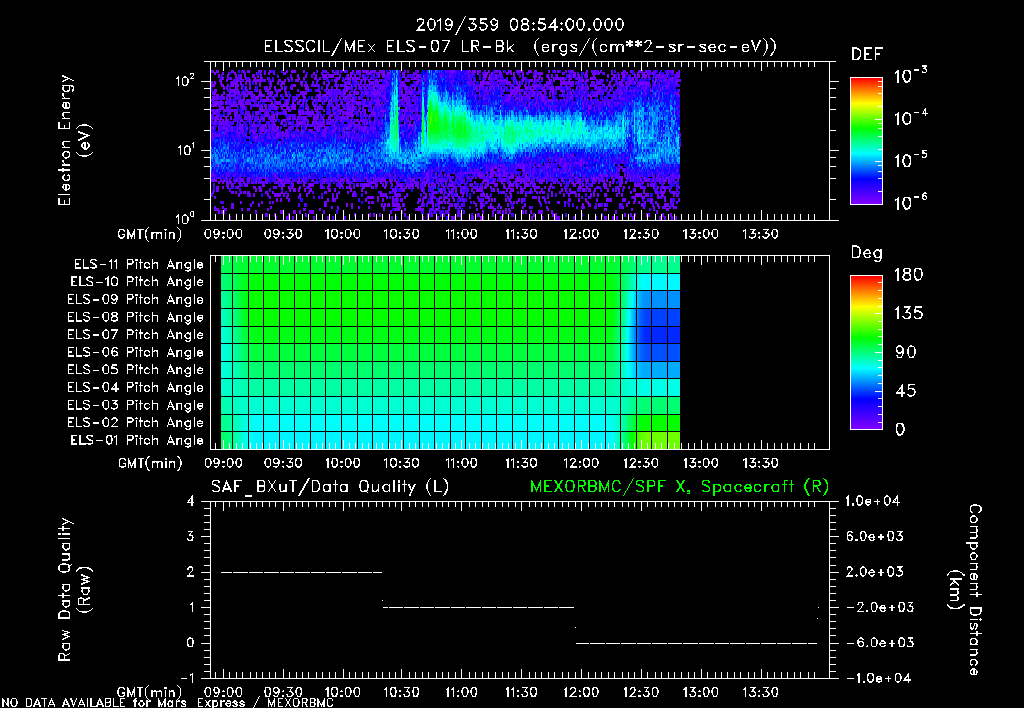Screen dimensions: 1024x708
Task: Click the data quality line at level 0
Action: pyautogui.click(x=696, y=643)
